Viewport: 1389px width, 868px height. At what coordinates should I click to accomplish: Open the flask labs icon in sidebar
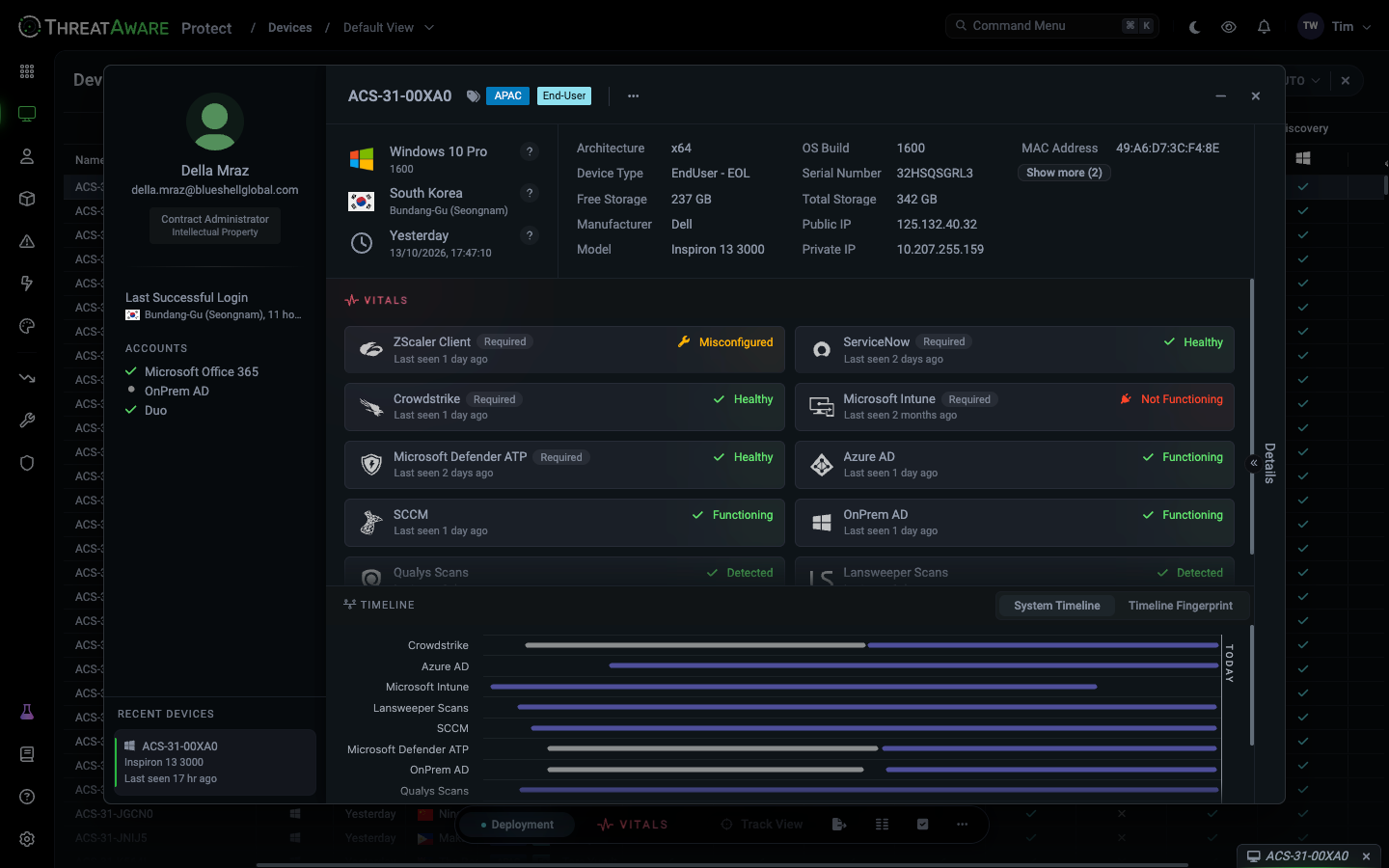point(27,712)
